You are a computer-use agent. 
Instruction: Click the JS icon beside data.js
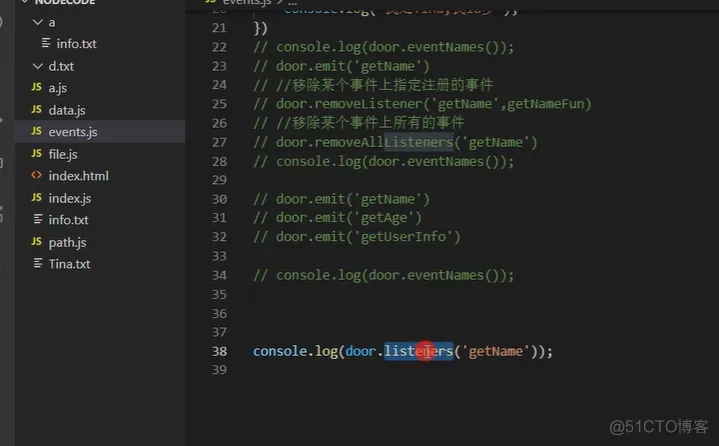pos(37,110)
